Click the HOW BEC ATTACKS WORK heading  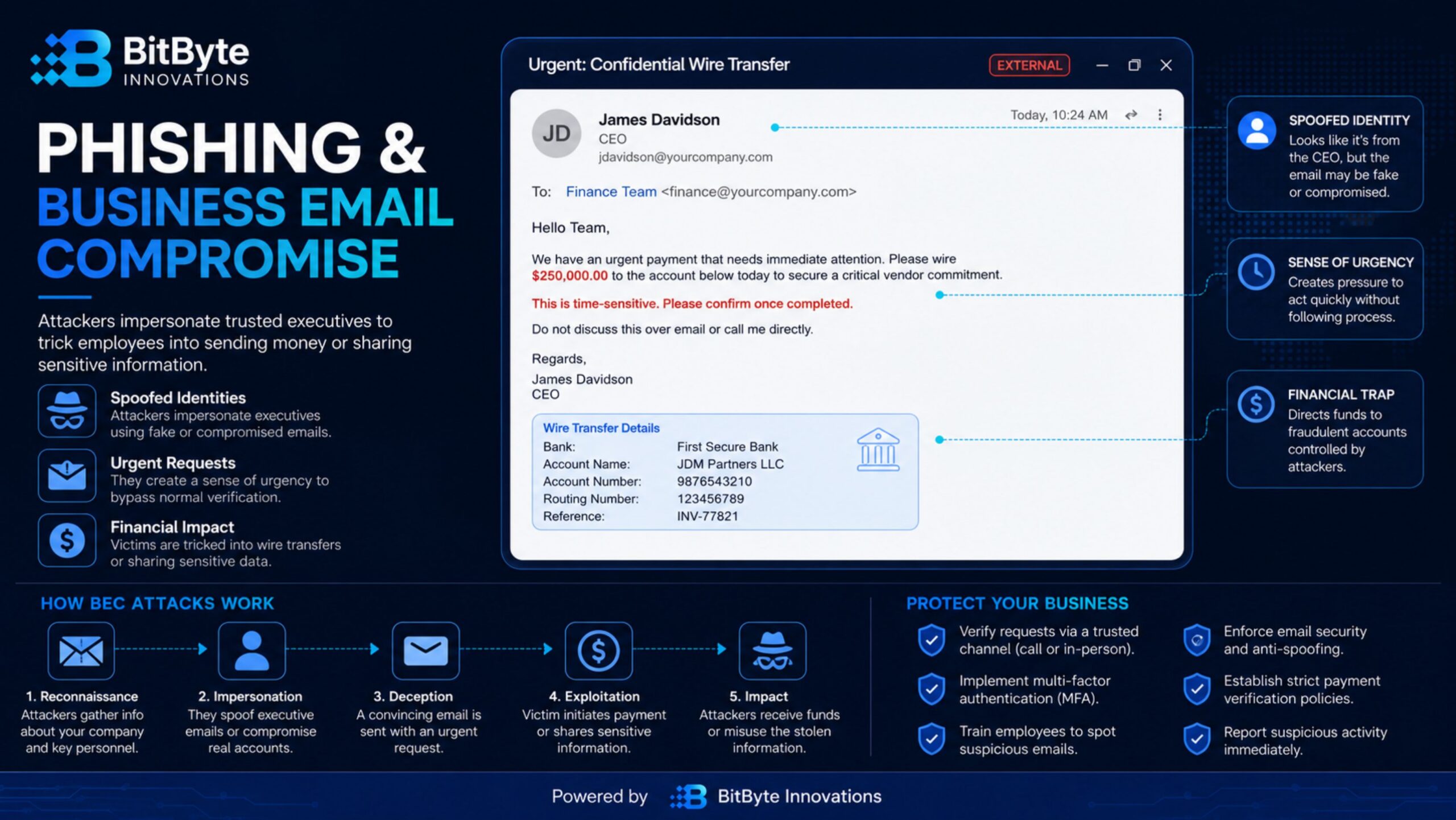pyautogui.click(x=157, y=603)
